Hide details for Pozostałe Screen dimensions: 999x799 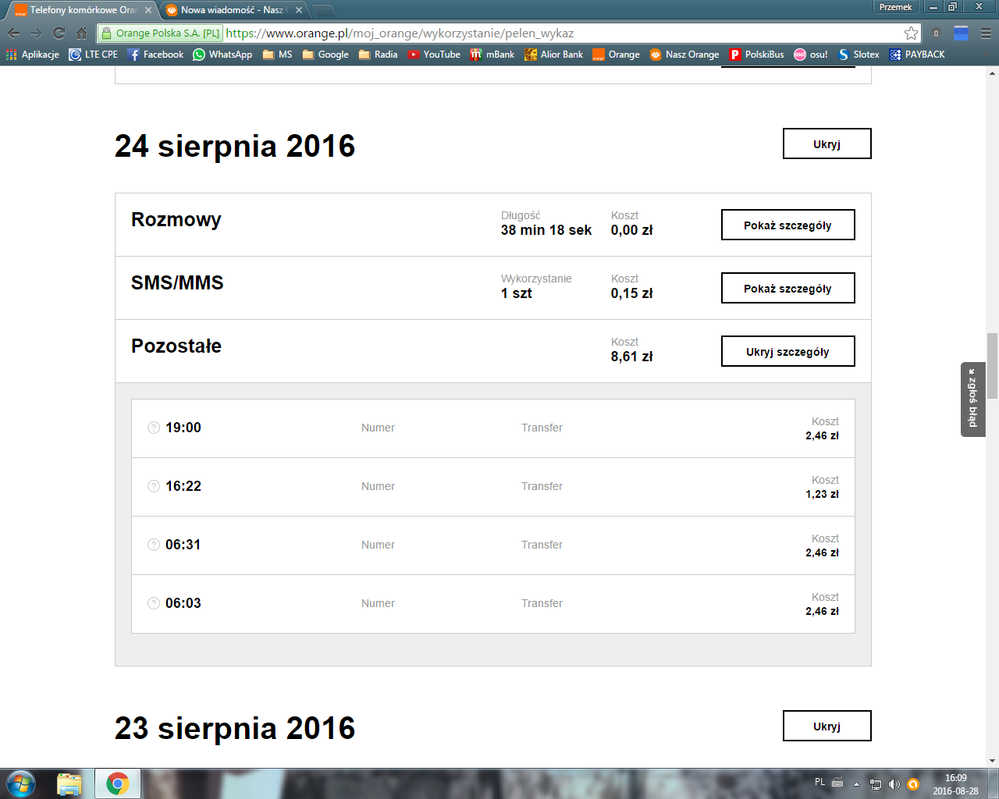pos(787,351)
